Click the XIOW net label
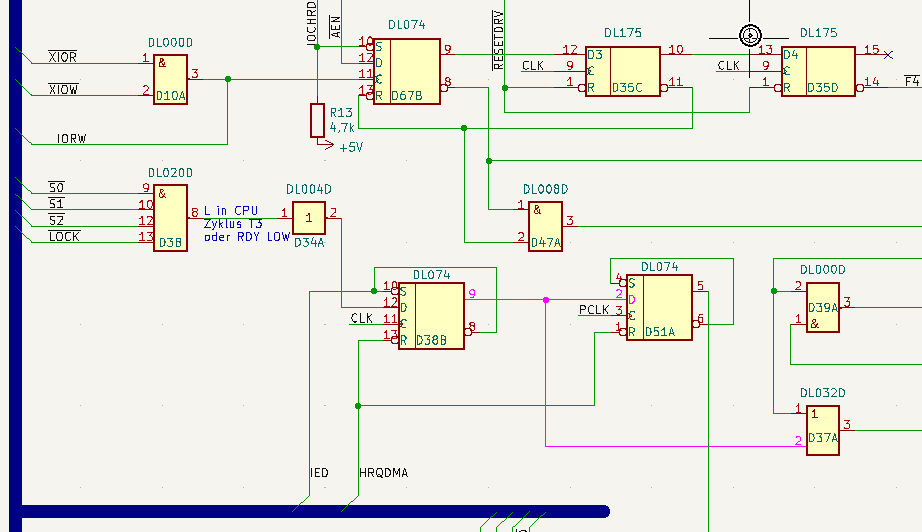The height and width of the screenshot is (532, 922). click(x=63, y=89)
